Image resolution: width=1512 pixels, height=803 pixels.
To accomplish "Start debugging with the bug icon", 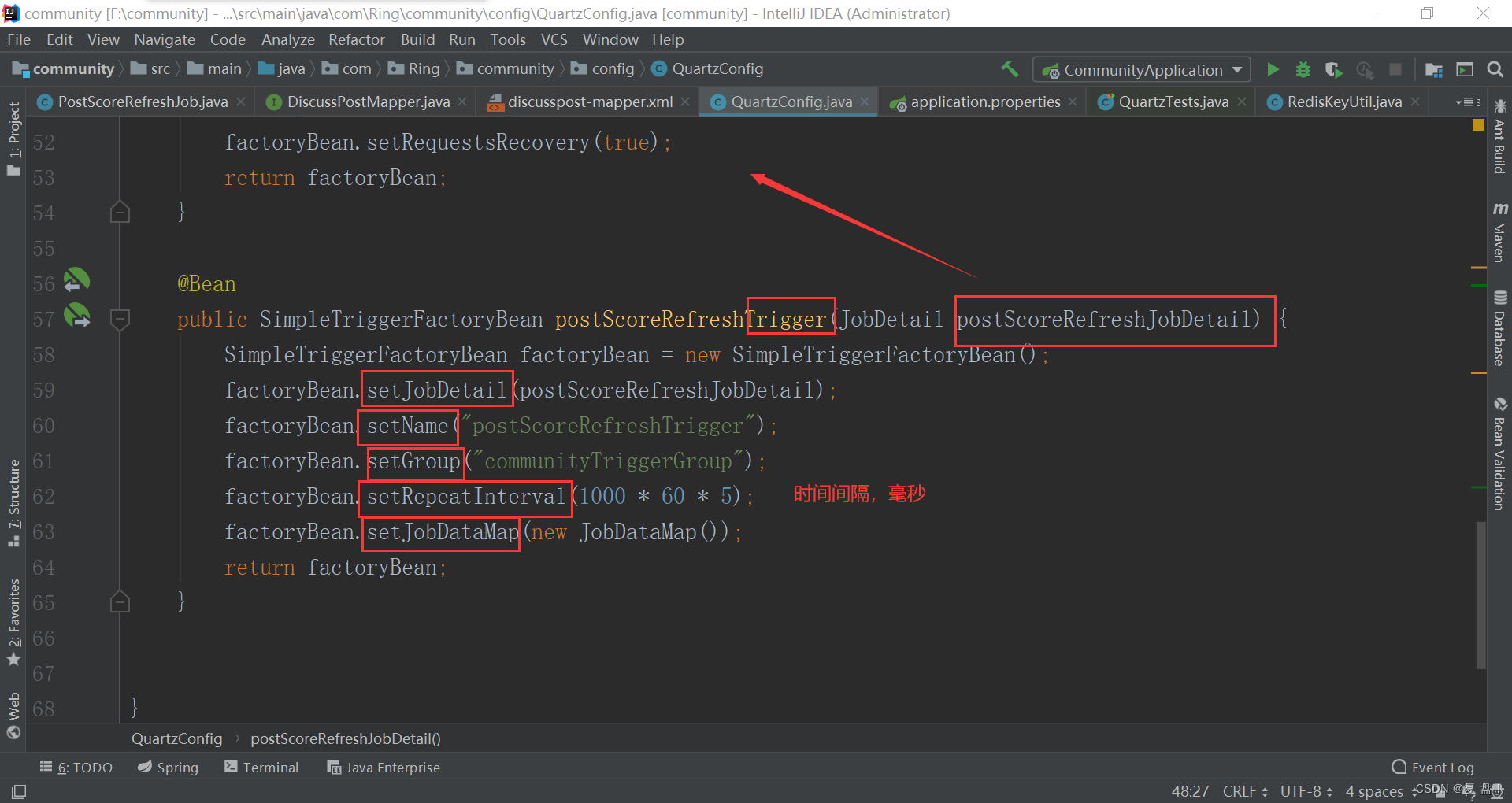I will click(x=1303, y=69).
